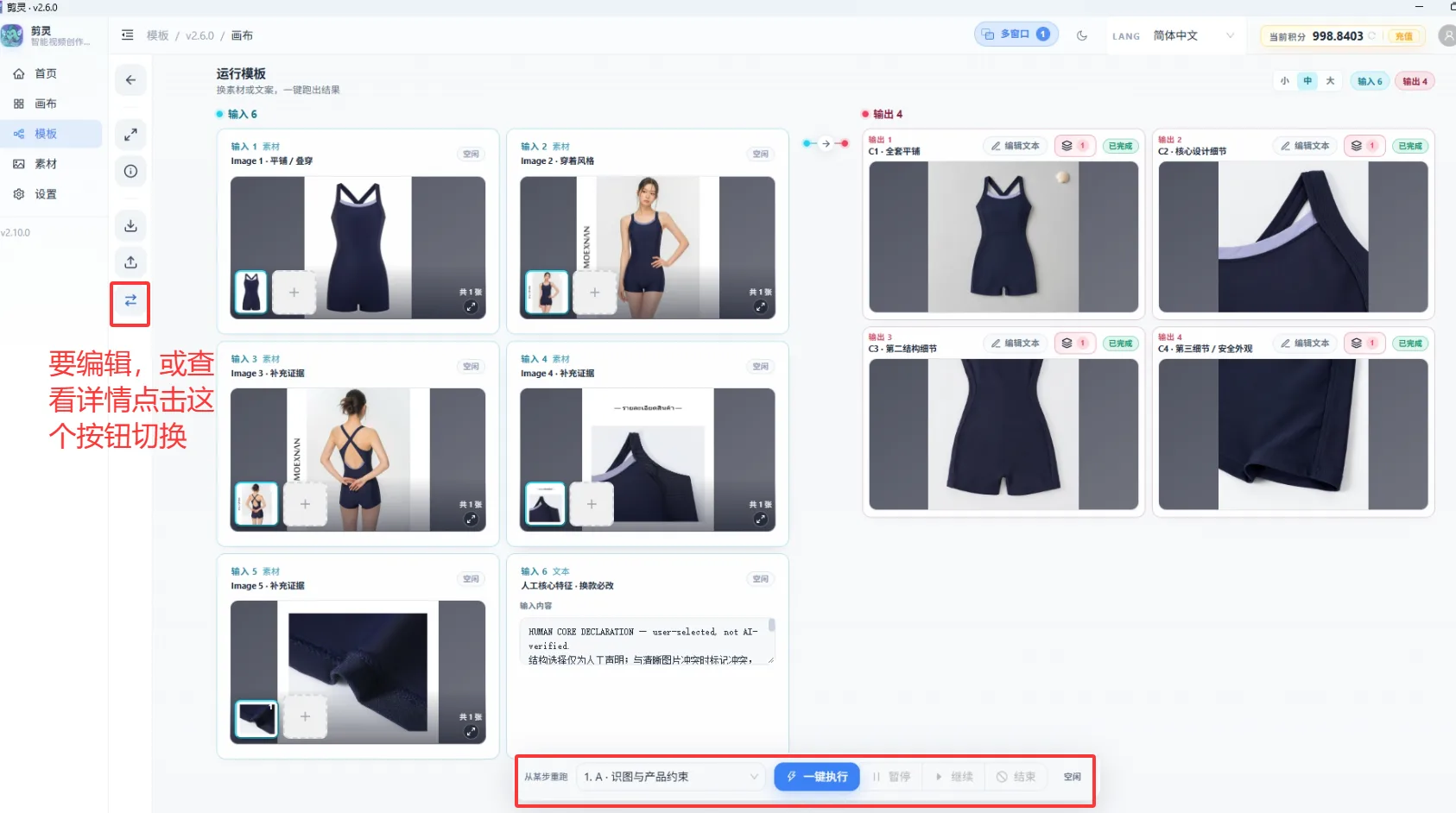Open the user avatar icon in the header
The width and height of the screenshot is (1456, 813).
pos(1447,35)
